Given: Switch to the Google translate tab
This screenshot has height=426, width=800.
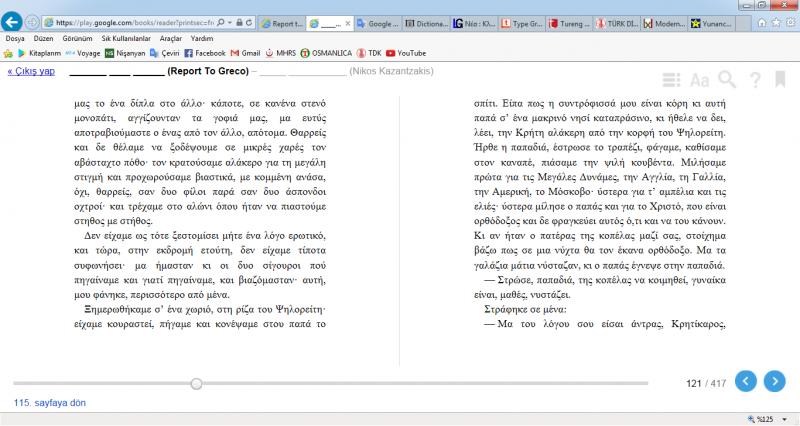Looking at the screenshot, I should pos(378,23).
